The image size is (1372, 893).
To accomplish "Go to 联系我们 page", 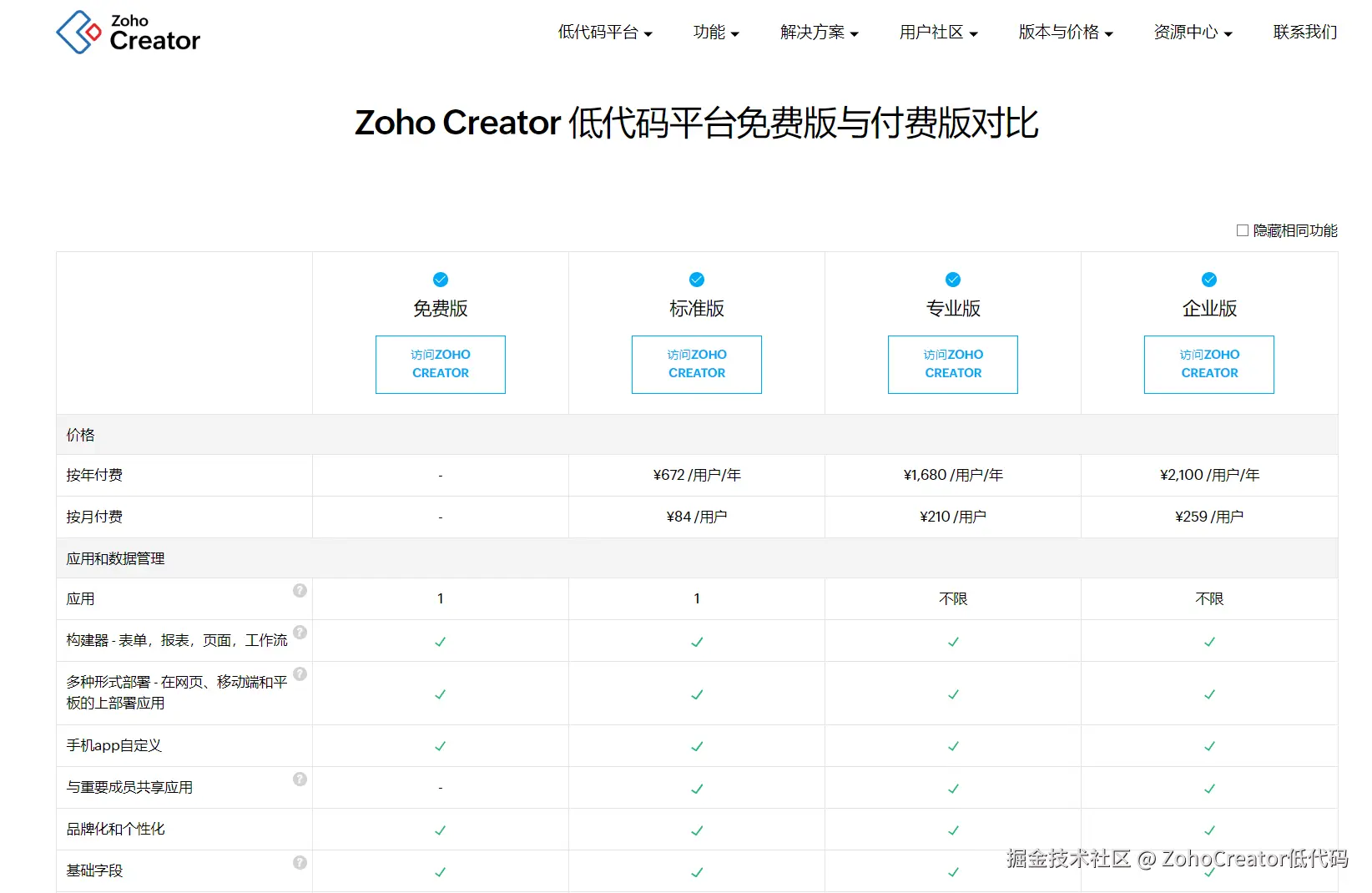I will point(1305,33).
